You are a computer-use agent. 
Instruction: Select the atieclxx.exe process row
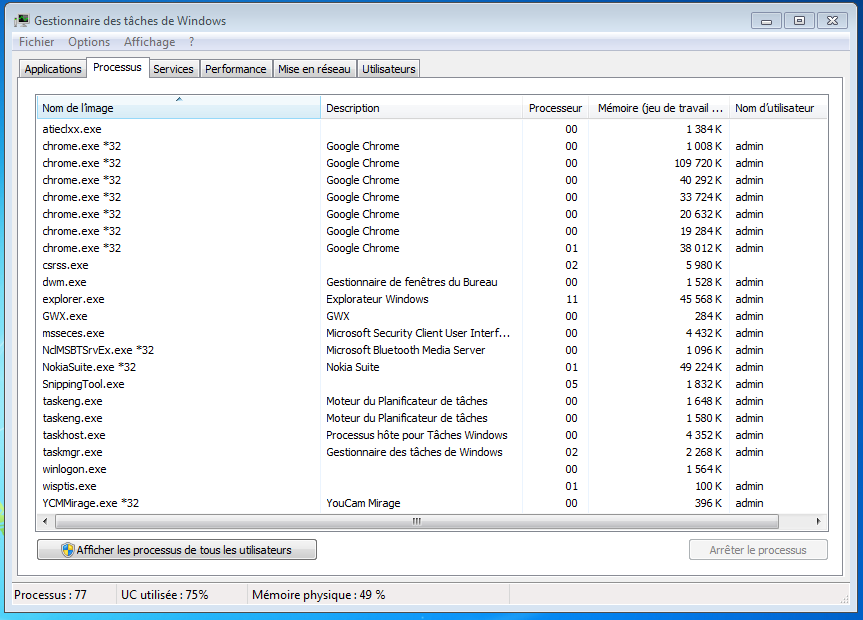coord(432,129)
